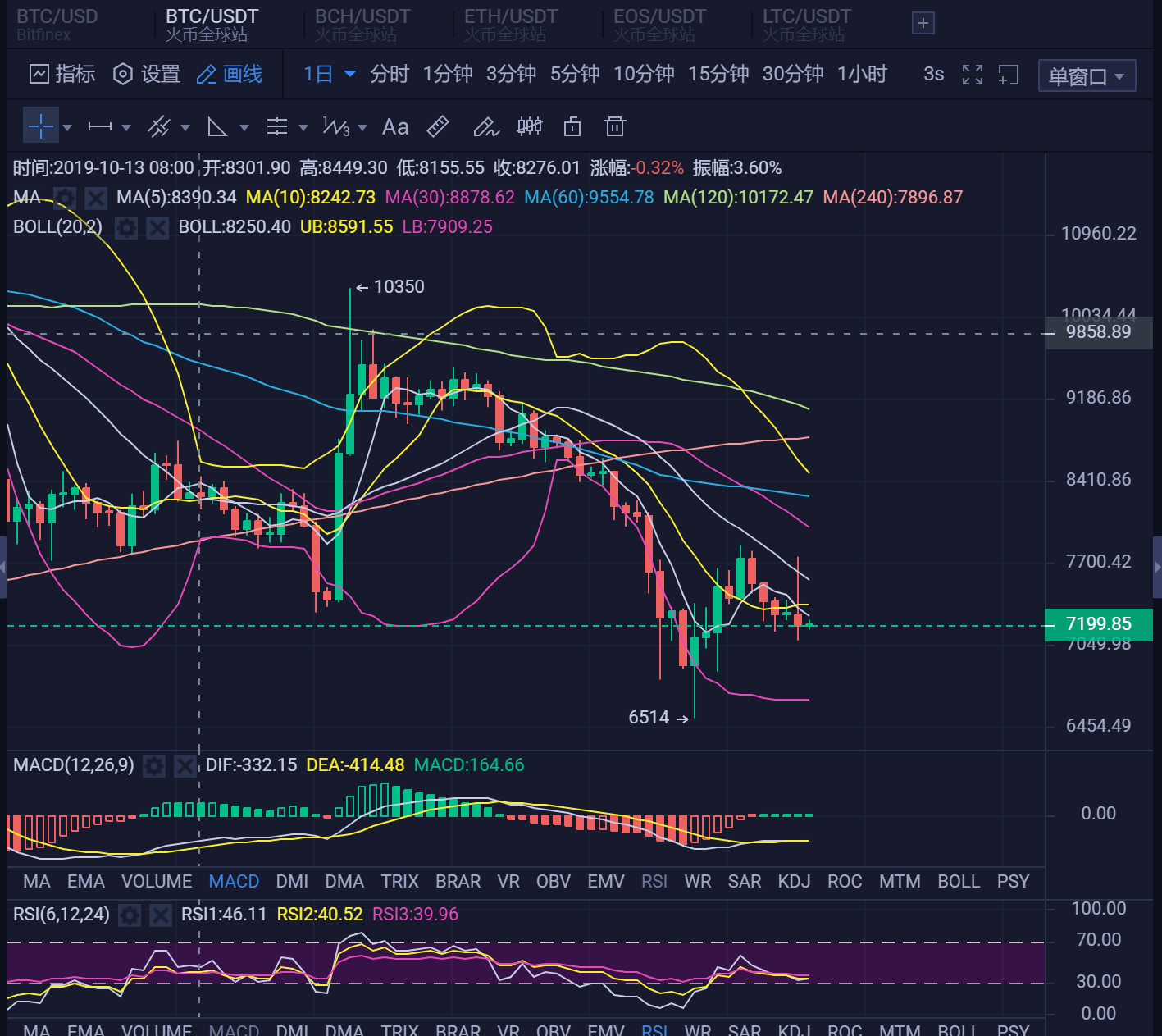
Task: Set timeframe to 5分钟
Action: (x=575, y=75)
